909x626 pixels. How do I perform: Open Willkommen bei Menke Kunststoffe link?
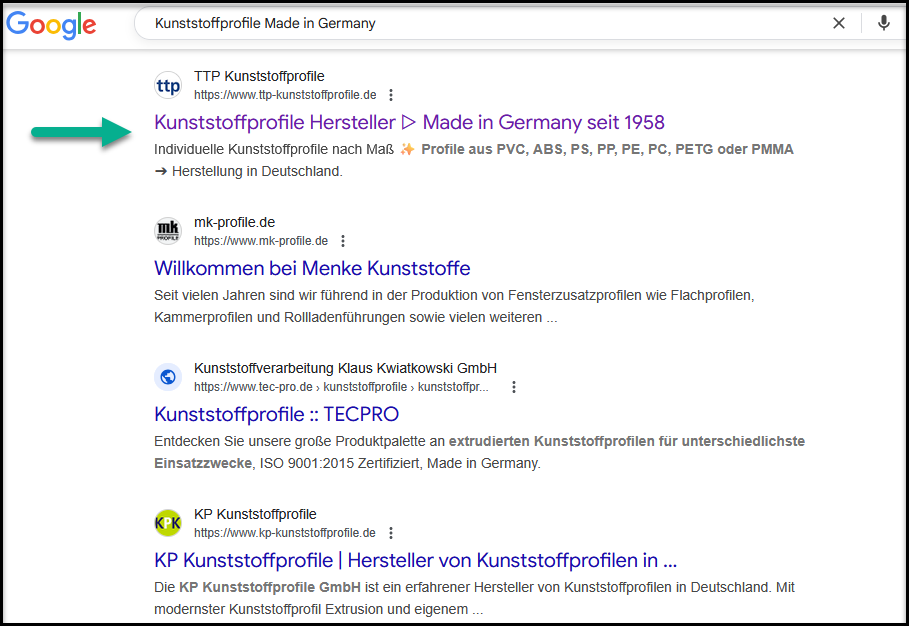312,268
